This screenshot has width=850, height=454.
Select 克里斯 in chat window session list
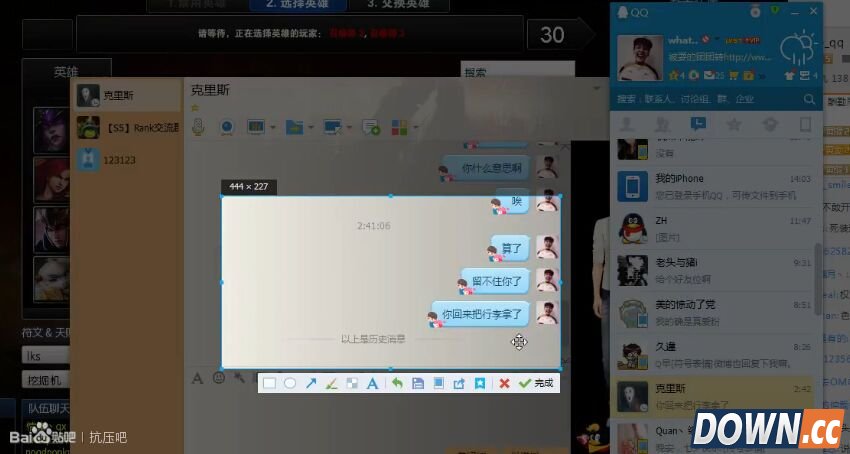tap(127, 95)
